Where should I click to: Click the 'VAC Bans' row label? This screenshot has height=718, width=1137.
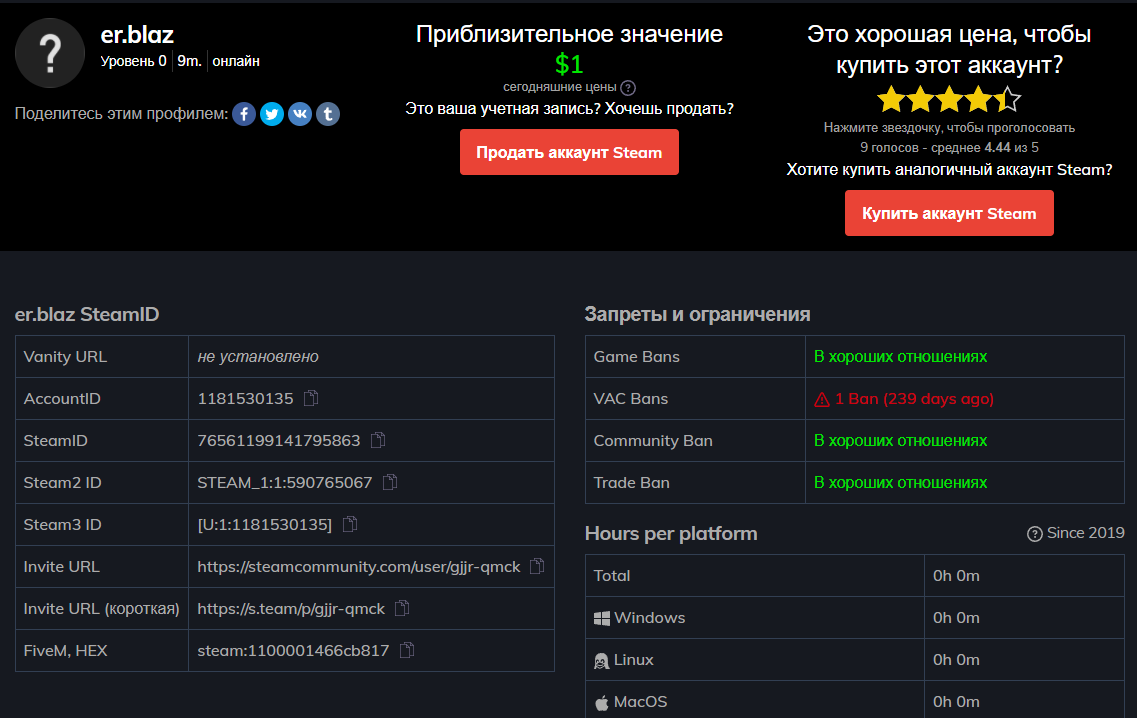tap(631, 399)
